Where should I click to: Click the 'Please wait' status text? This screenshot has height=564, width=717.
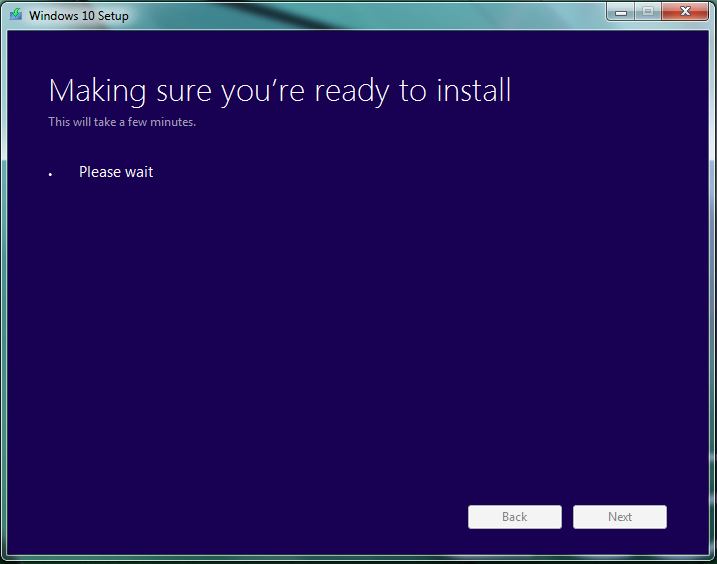(x=116, y=172)
